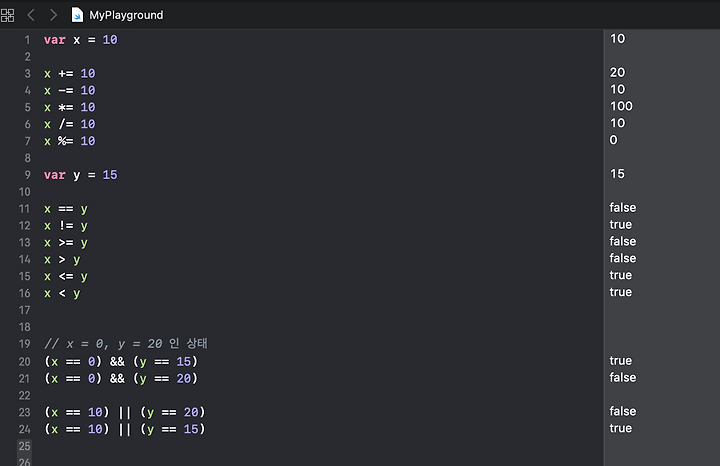Viewport: 720px width, 466px height.
Task: Click result 10 for line 6
Action: click(x=618, y=123)
